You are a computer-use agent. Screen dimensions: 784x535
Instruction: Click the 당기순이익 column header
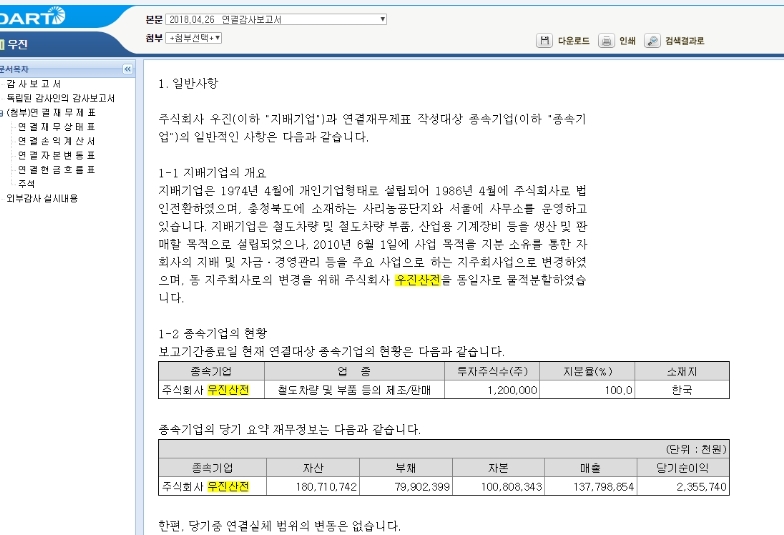[683, 468]
